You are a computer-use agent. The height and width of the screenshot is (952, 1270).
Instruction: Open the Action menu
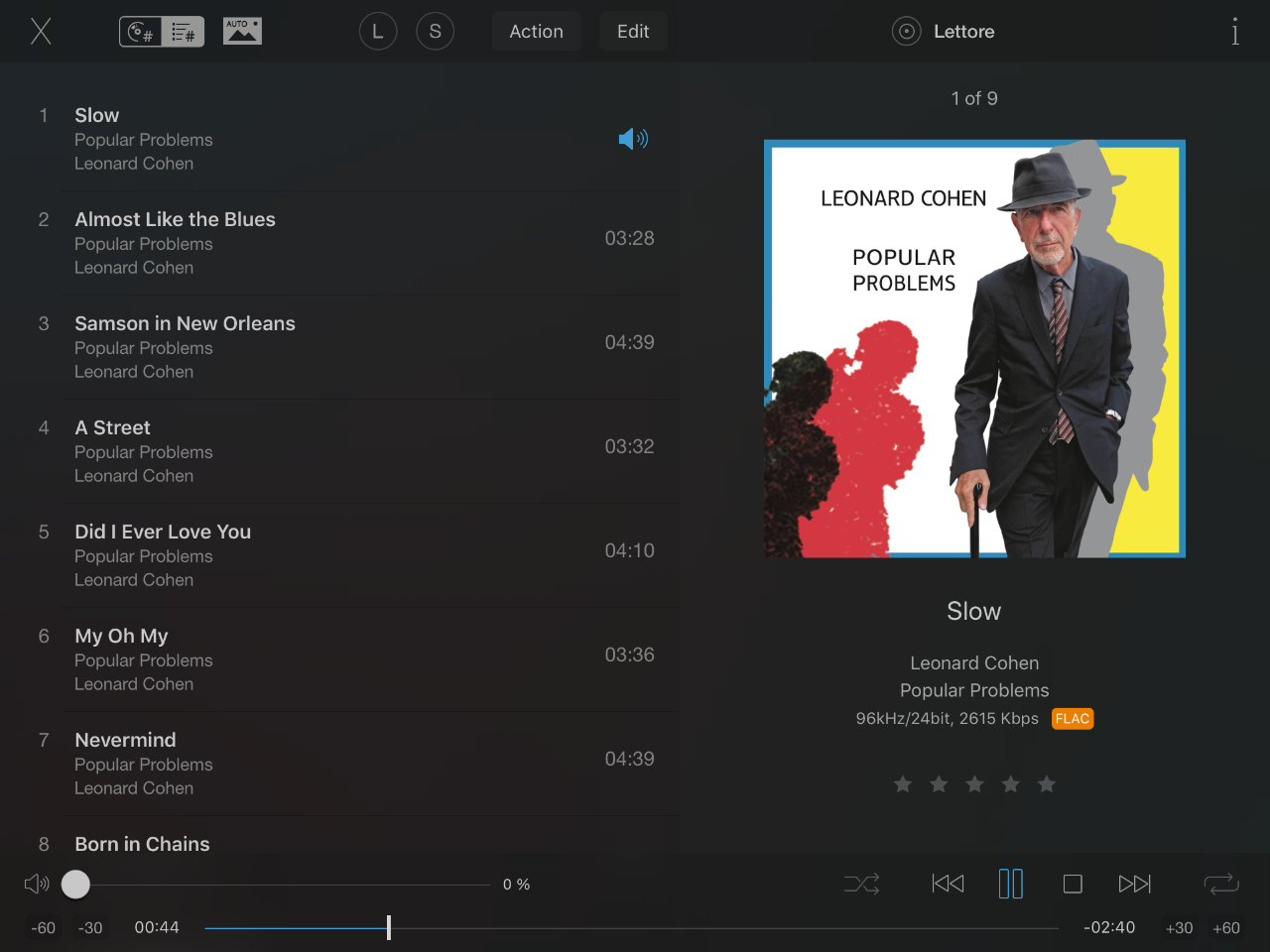pos(537,32)
